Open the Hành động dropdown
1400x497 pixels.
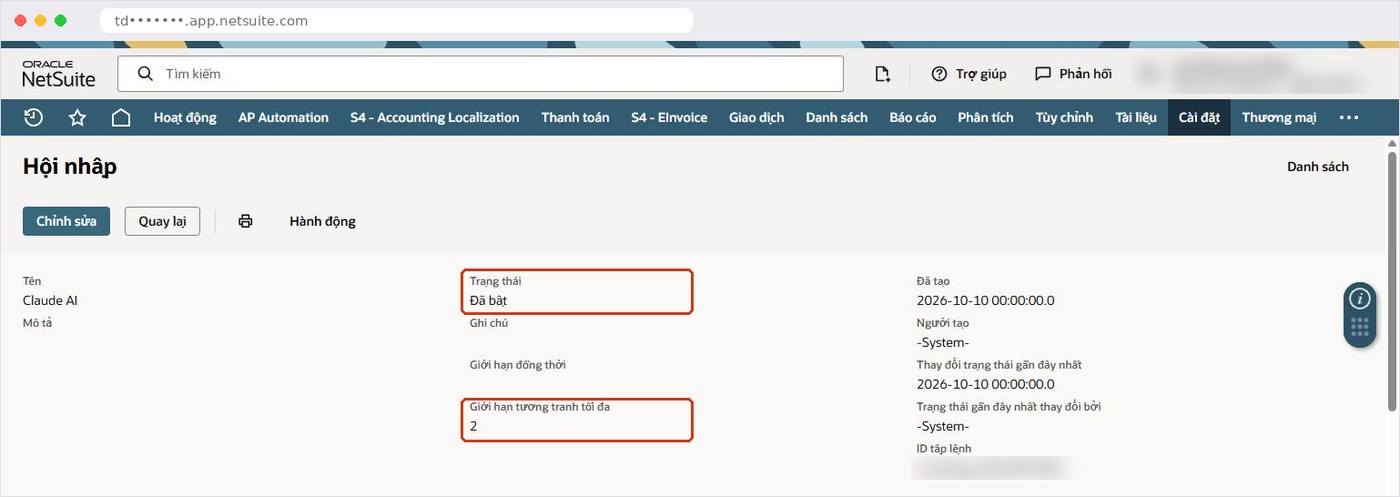tap(322, 221)
